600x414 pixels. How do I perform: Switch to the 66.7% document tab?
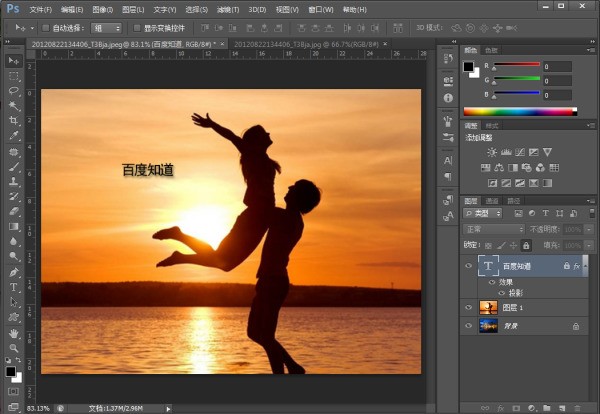tap(306, 44)
